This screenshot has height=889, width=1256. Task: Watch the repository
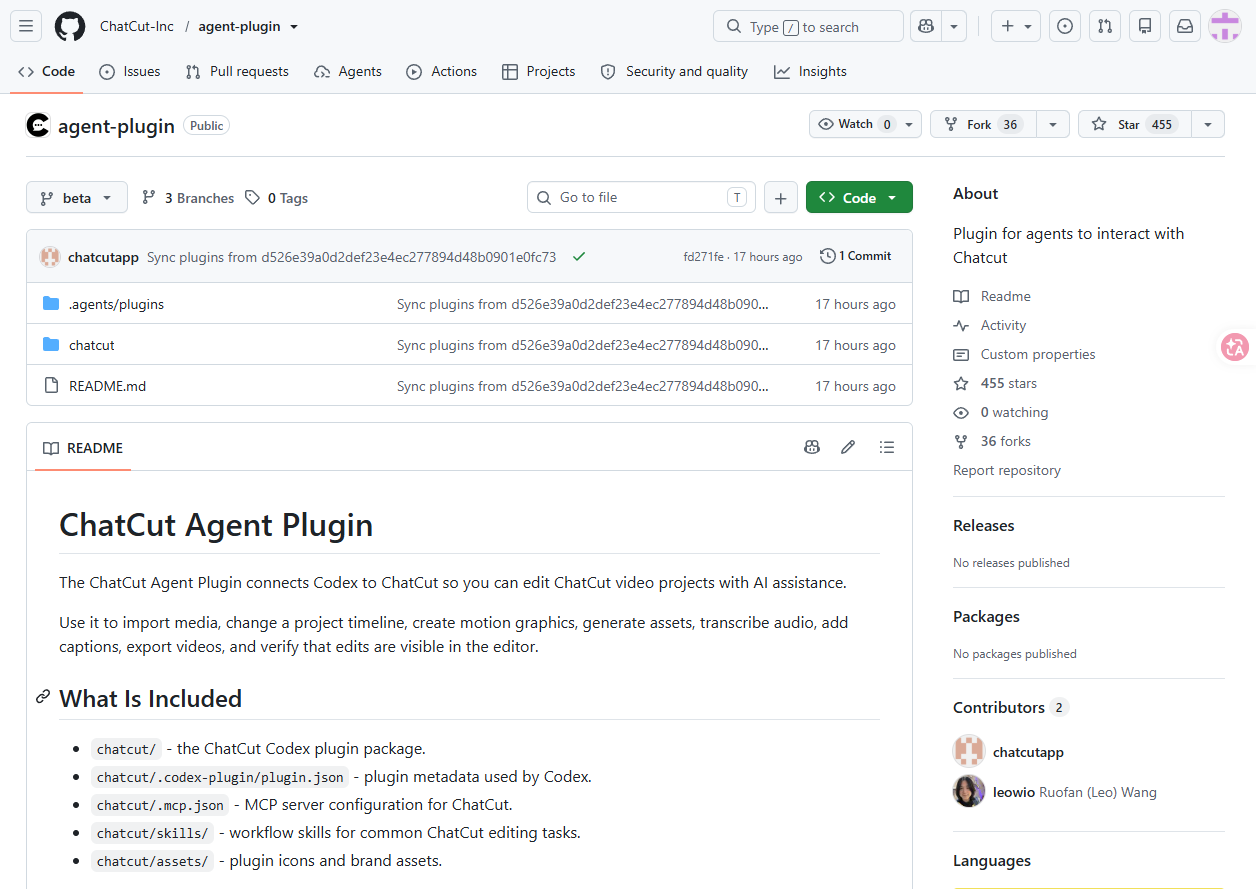coord(866,124)
